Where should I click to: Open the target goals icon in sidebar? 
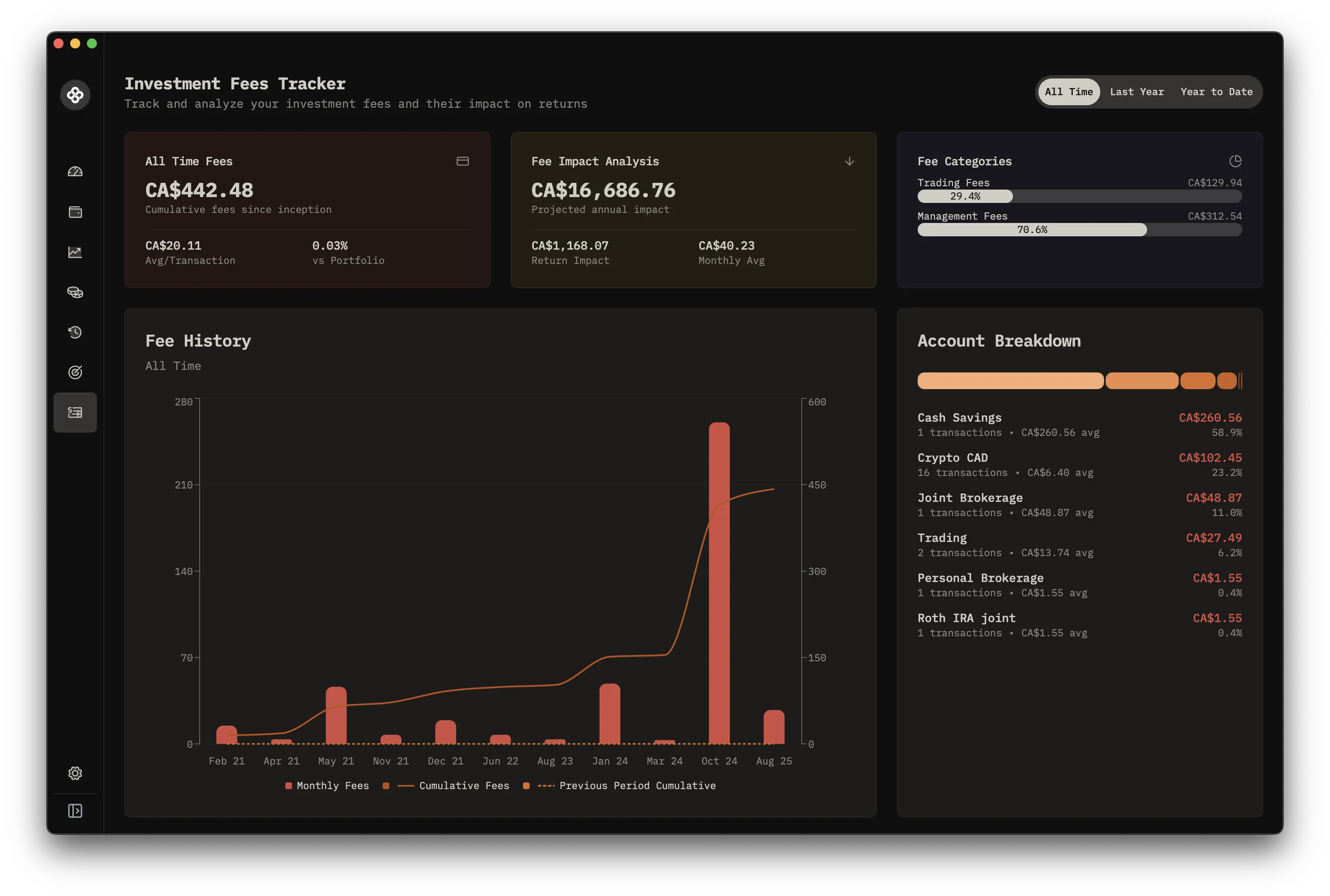click(x=75, y=372)
